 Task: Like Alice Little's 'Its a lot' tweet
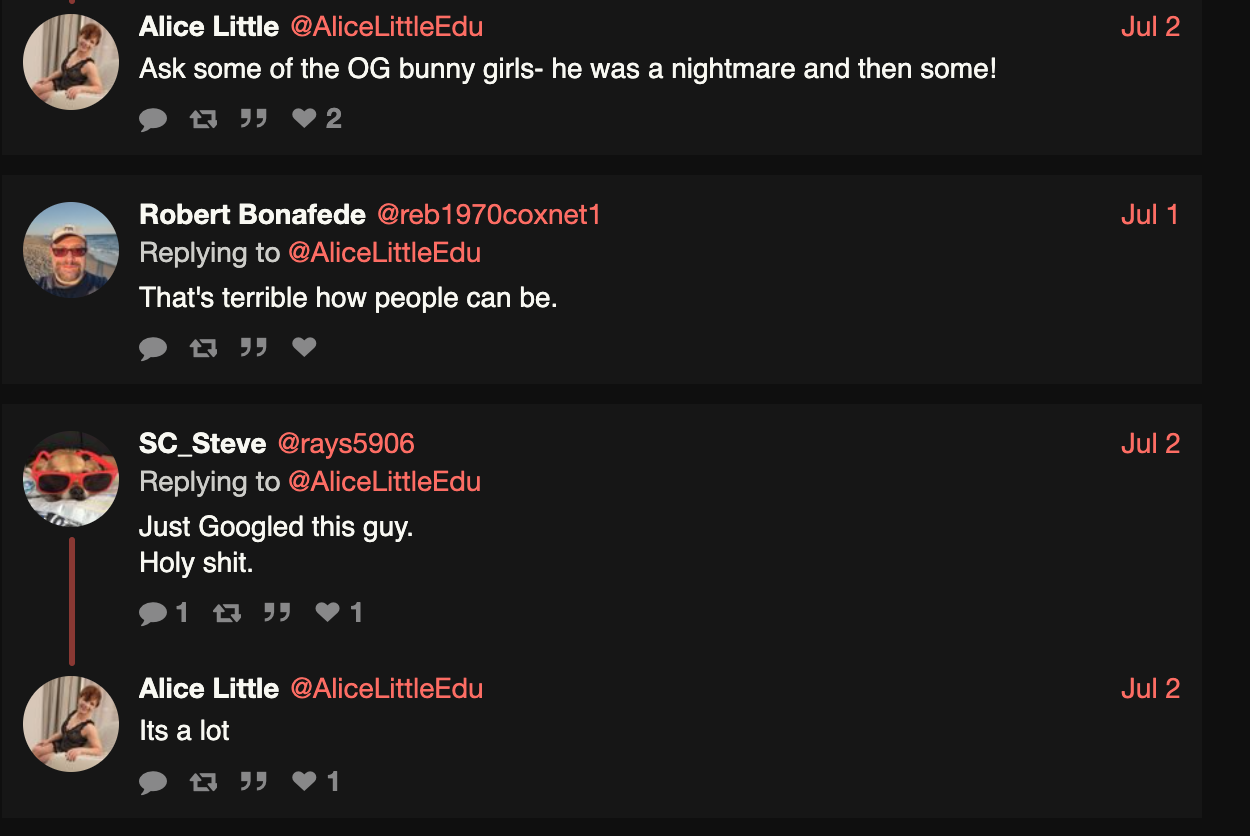tap(316, 781)
